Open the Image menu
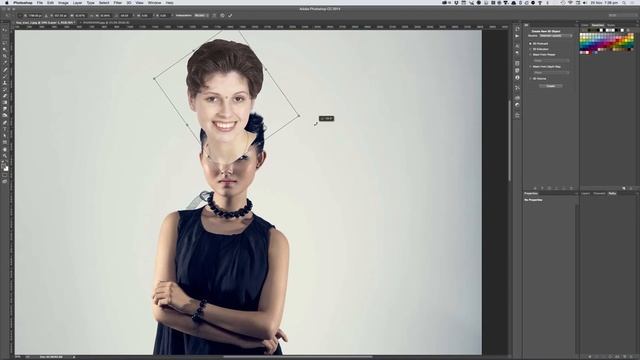This screenshot has height=360, width=640. point(63,2)
